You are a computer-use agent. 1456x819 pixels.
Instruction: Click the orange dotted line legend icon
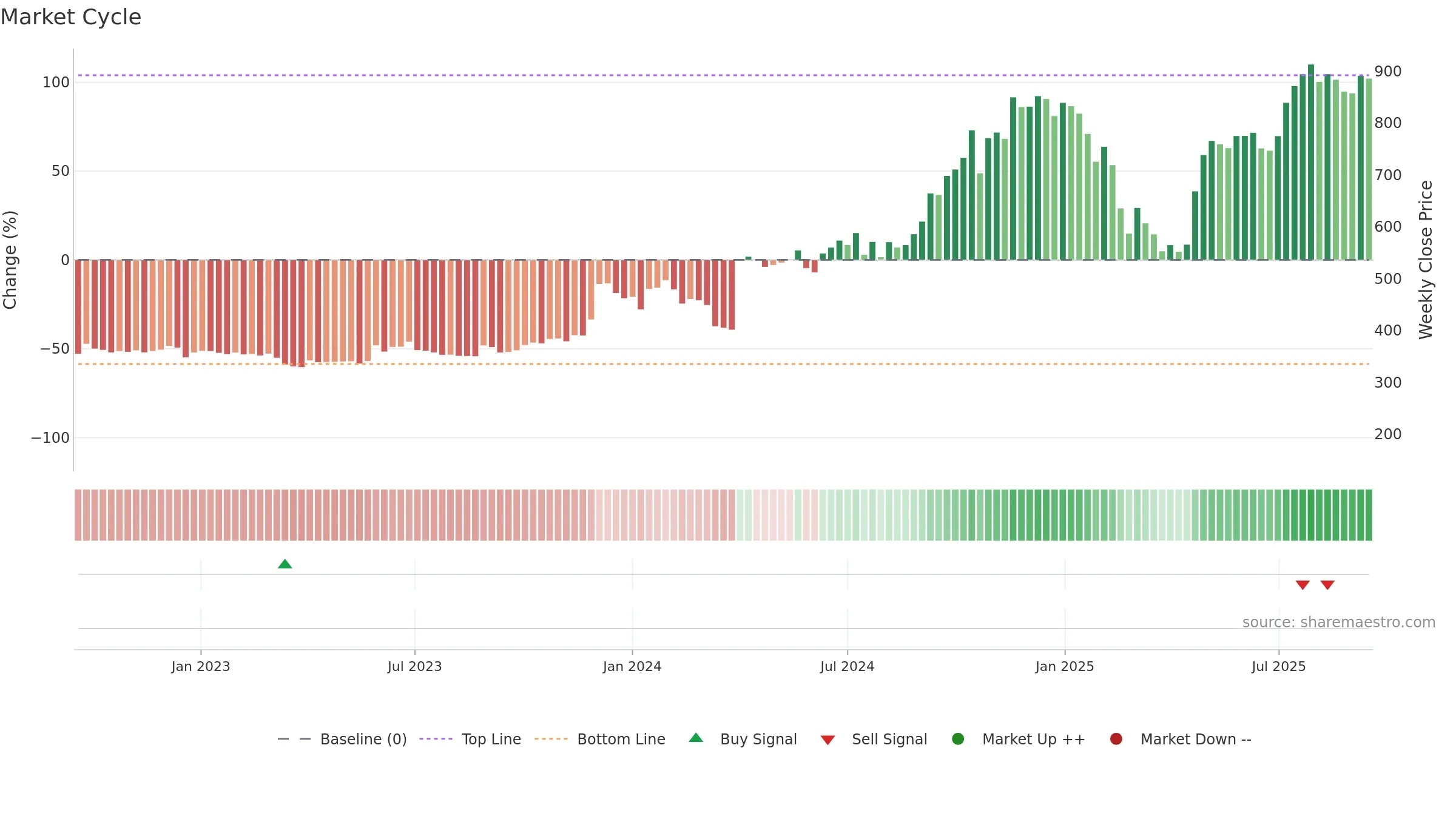[x=551, y=739]
